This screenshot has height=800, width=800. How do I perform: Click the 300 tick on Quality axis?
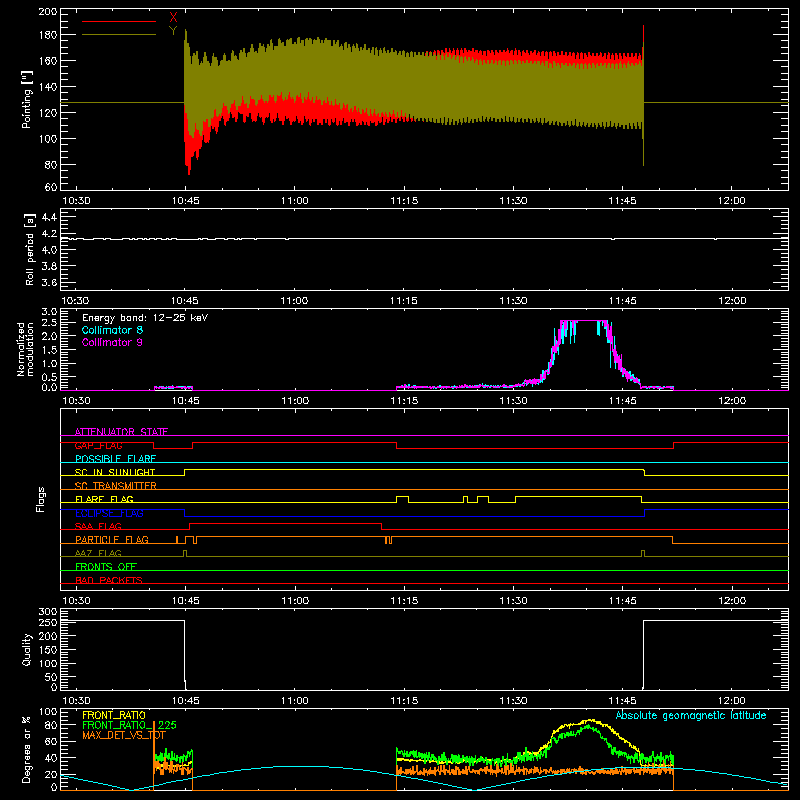tap(47, 612)
